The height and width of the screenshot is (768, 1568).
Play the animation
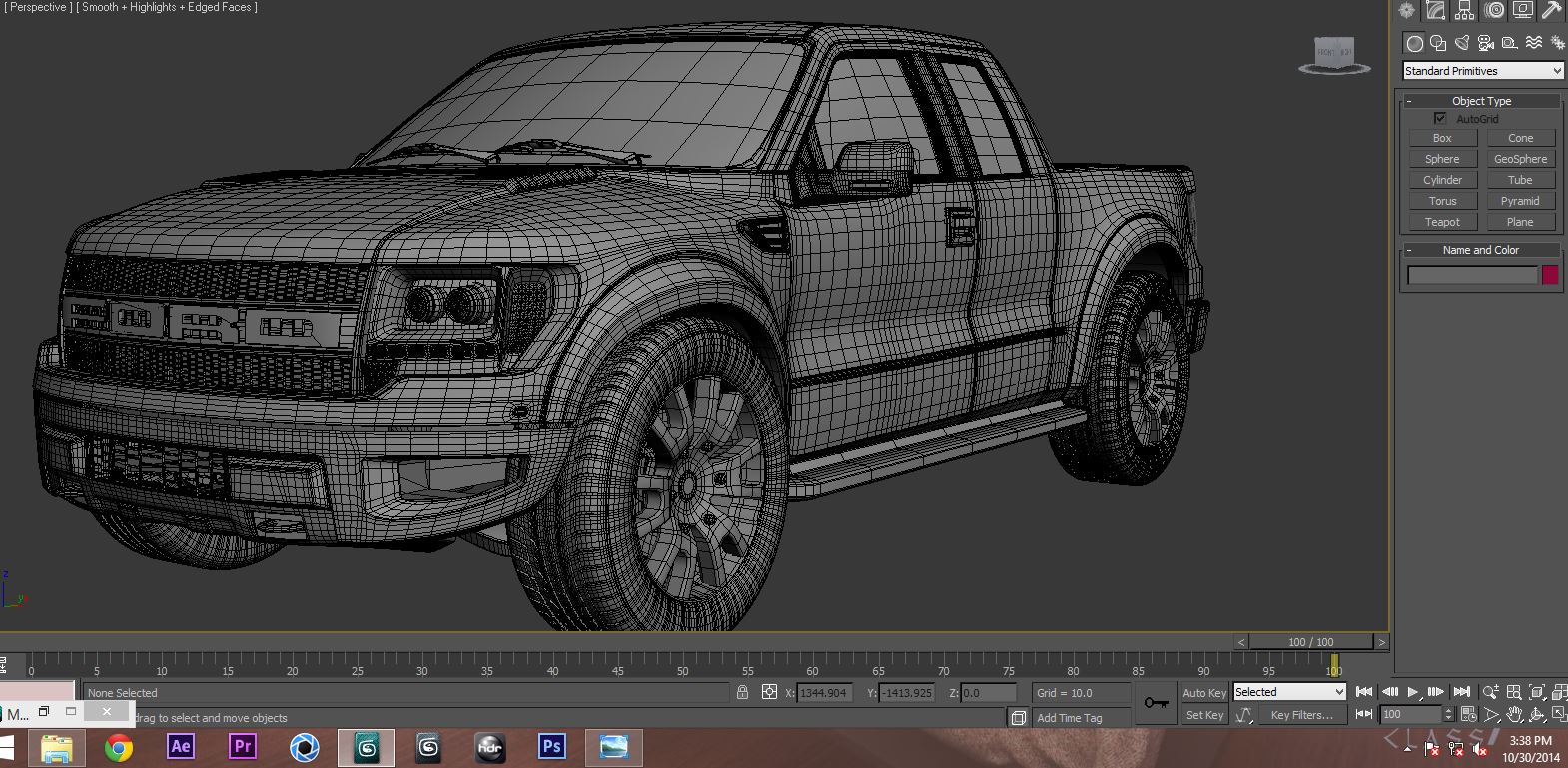pyautogui.click(x=1413, y=692)
